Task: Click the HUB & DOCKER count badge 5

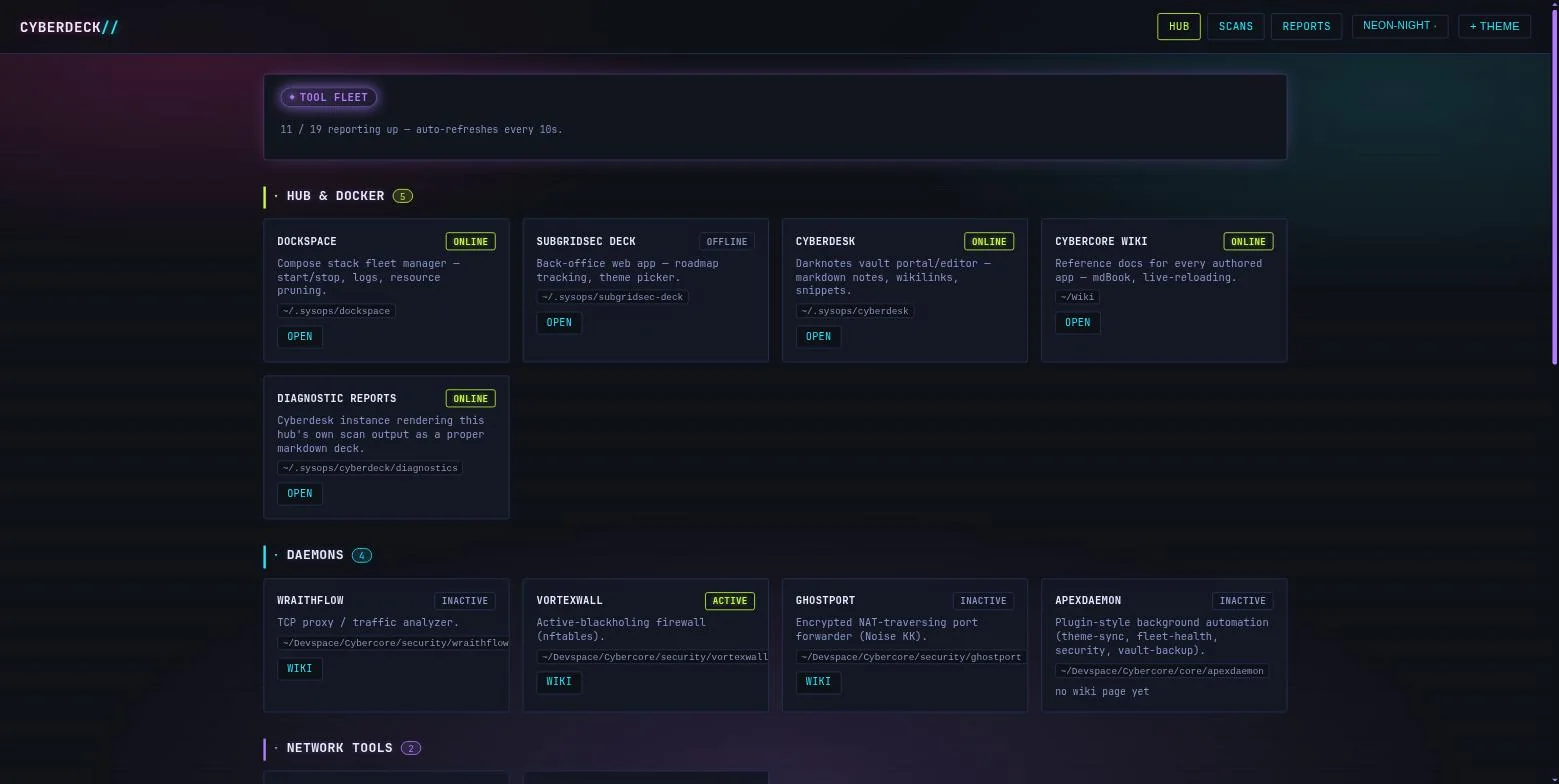Action: pyautogui.click(x=403, y=196)
